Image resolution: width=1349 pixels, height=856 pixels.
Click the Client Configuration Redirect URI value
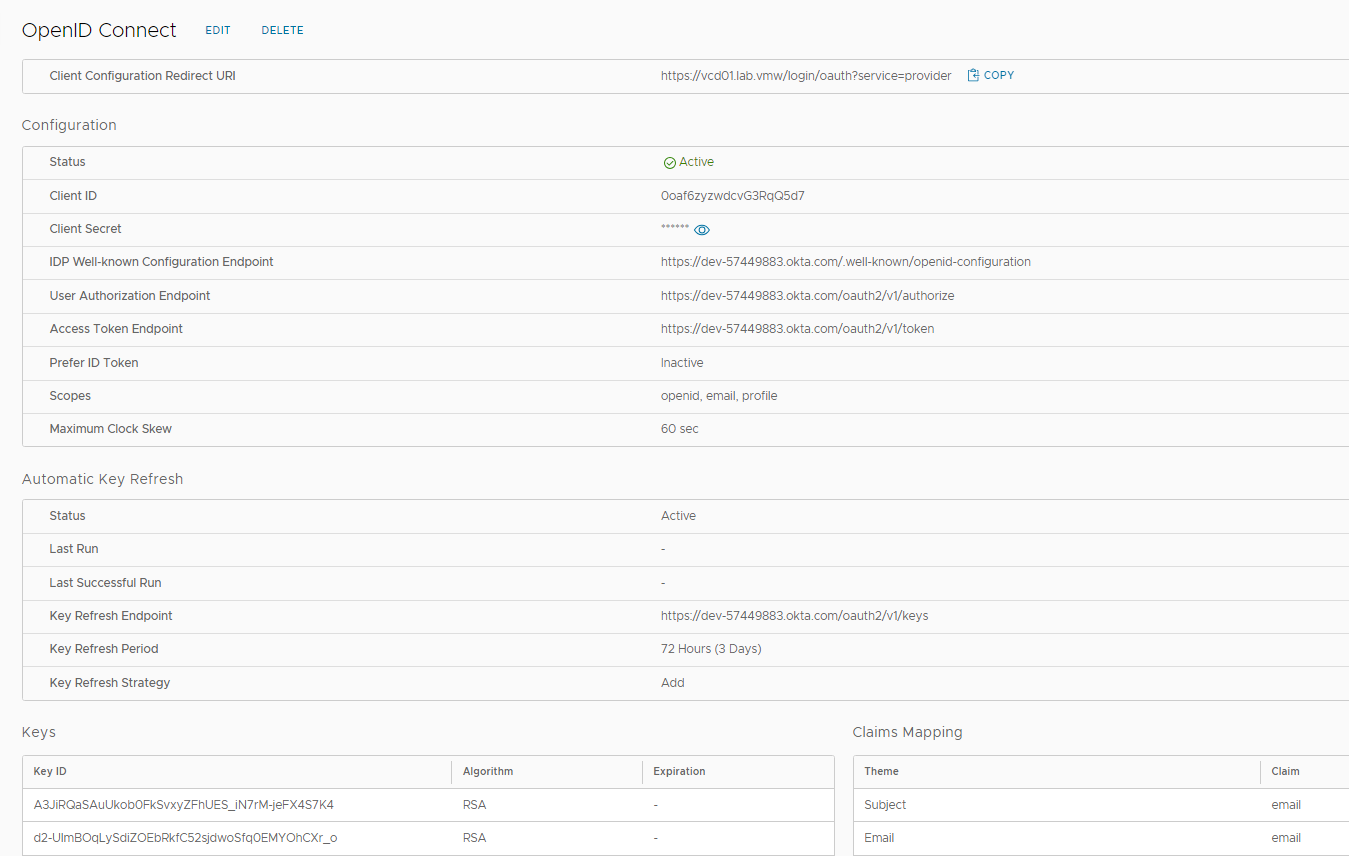coord(805,76)
